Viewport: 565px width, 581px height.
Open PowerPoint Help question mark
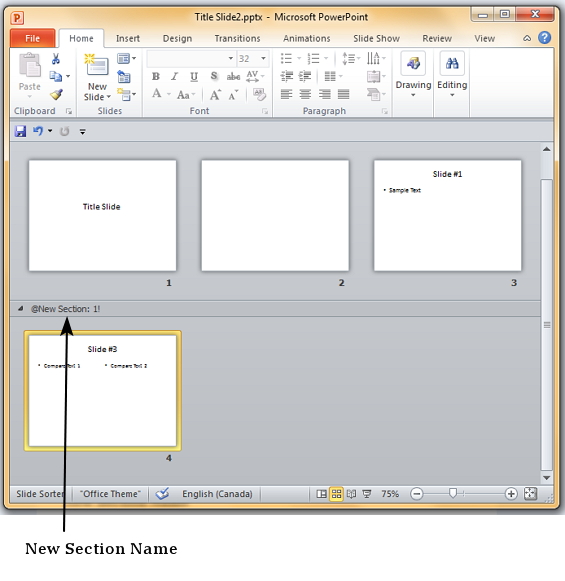click(x=544, y=38)
